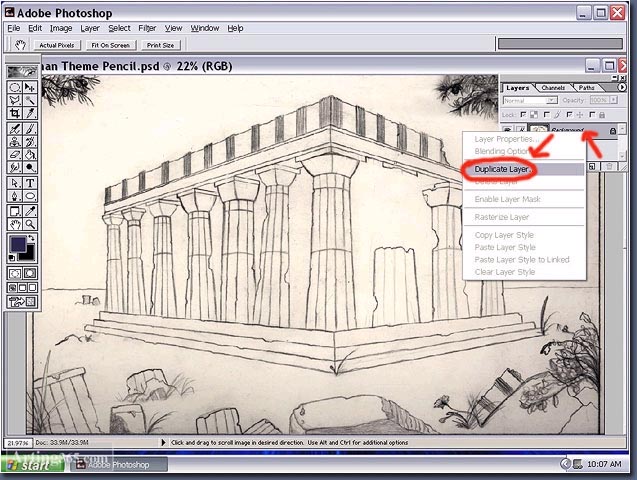Toggle lock all checkbox
This screenshot has width=637, height=480.
pyautogui.click(x=593, y=115)
